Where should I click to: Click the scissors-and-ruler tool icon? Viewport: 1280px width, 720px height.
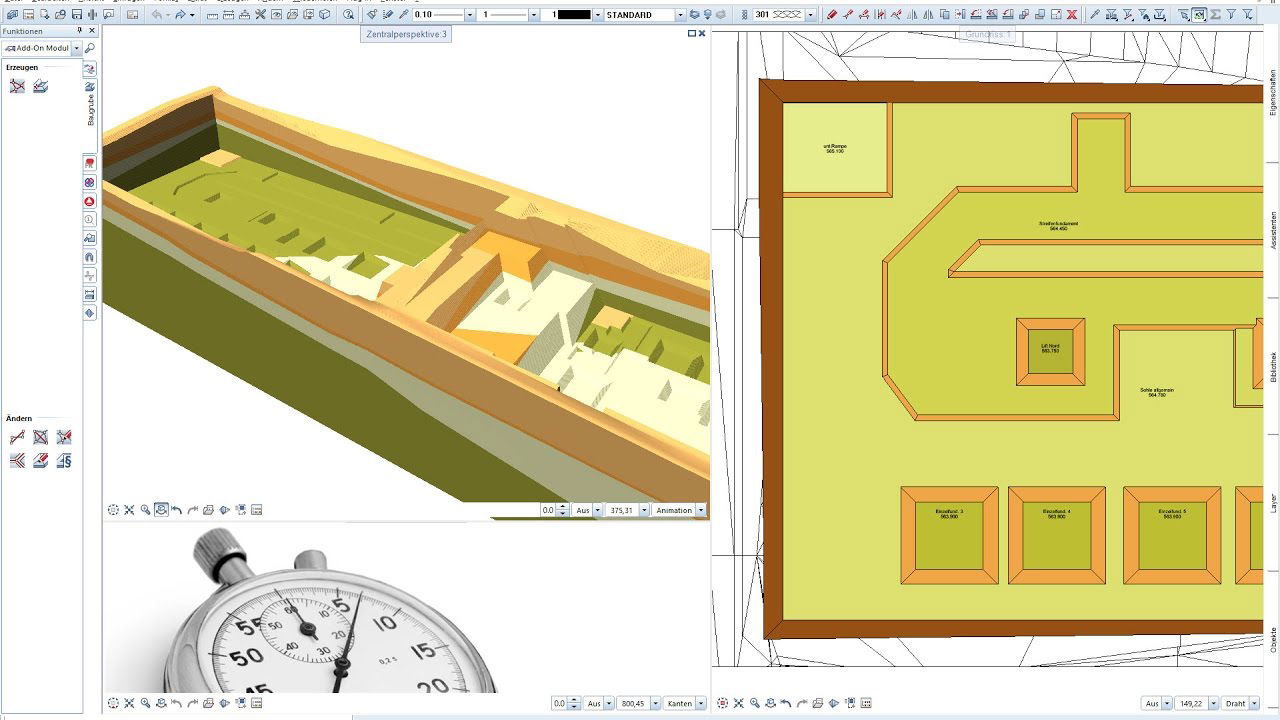[260, 15]
